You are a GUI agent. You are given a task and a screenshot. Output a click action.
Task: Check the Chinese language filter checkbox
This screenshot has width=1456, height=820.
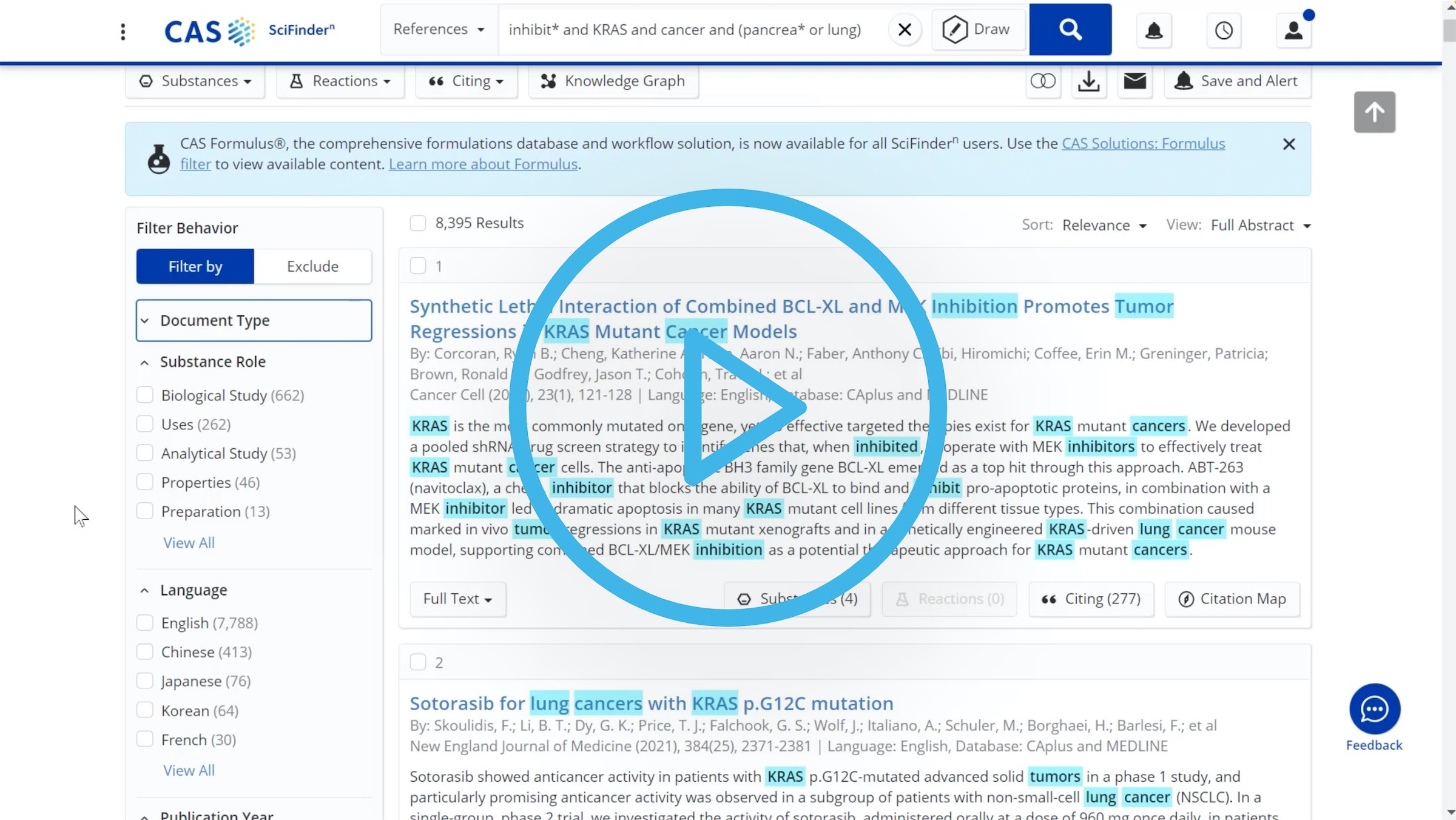pos(144,651)
